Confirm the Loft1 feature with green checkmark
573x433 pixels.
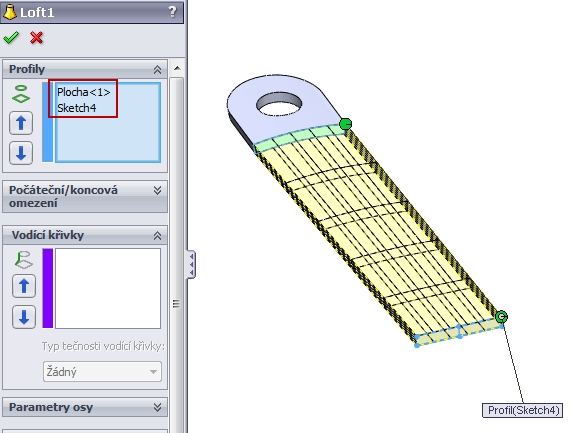[11, 37]
